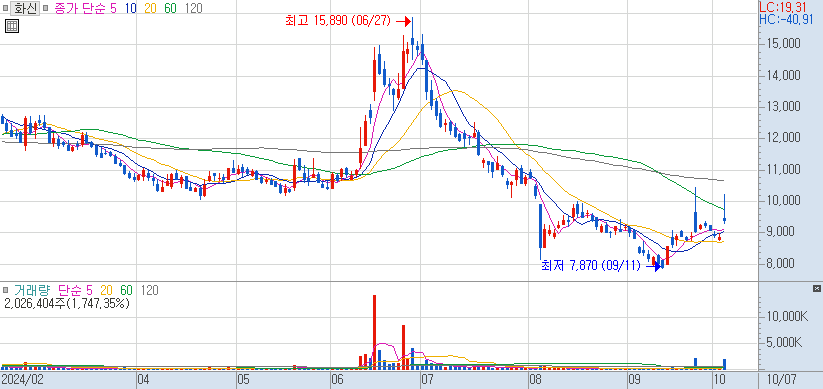Click the 15,000 price axis label
Viewport: 823px width, 389px height.
coord(783,44)
